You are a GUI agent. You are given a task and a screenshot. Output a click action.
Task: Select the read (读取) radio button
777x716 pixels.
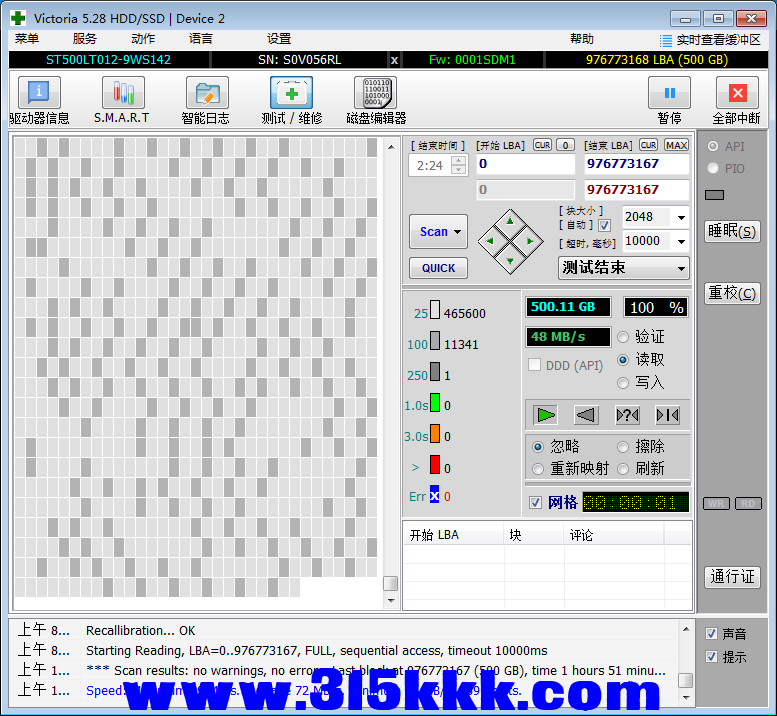tap(623, 360)
